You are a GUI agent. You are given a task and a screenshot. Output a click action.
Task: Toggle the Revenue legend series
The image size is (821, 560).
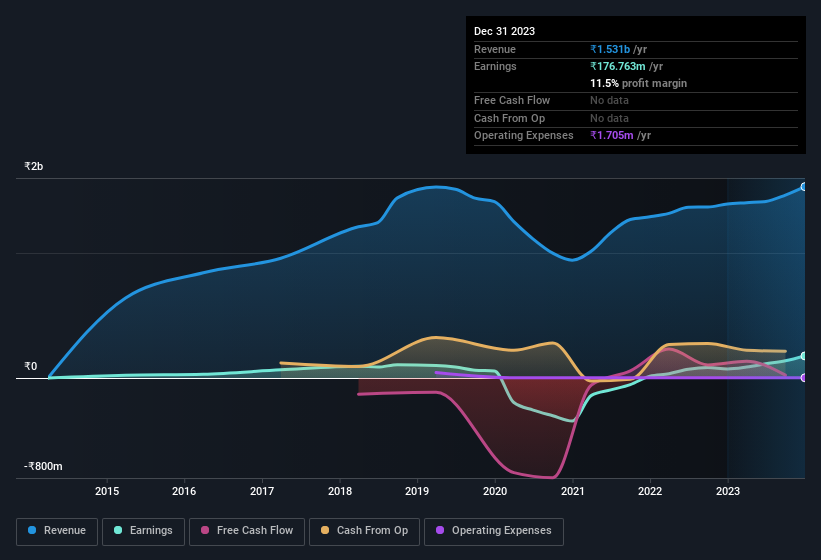tap(57, 530)
